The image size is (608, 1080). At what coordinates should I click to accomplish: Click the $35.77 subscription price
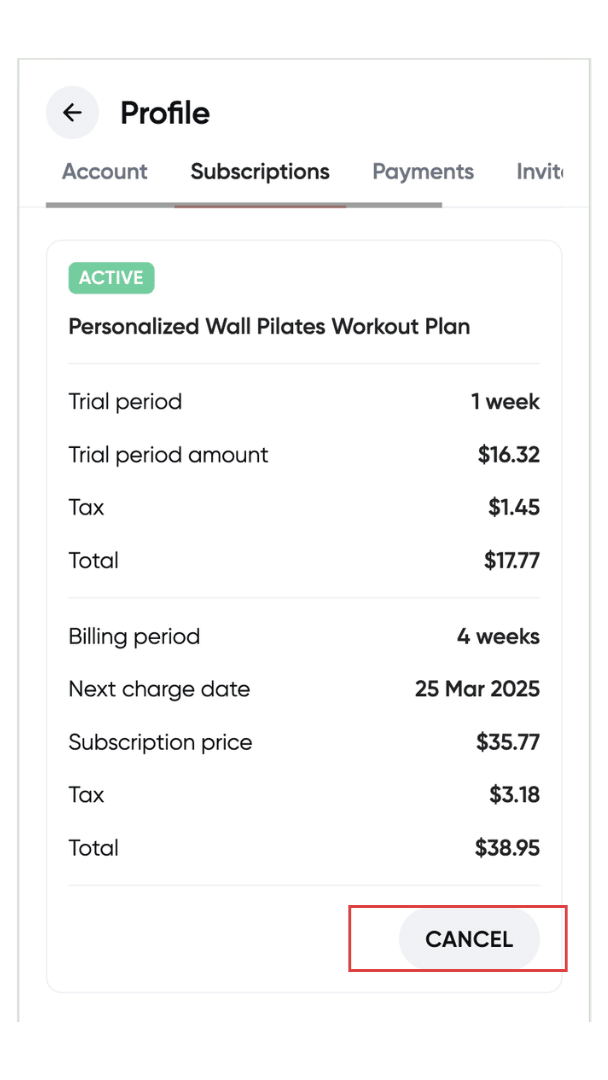[x=507, y=743]
